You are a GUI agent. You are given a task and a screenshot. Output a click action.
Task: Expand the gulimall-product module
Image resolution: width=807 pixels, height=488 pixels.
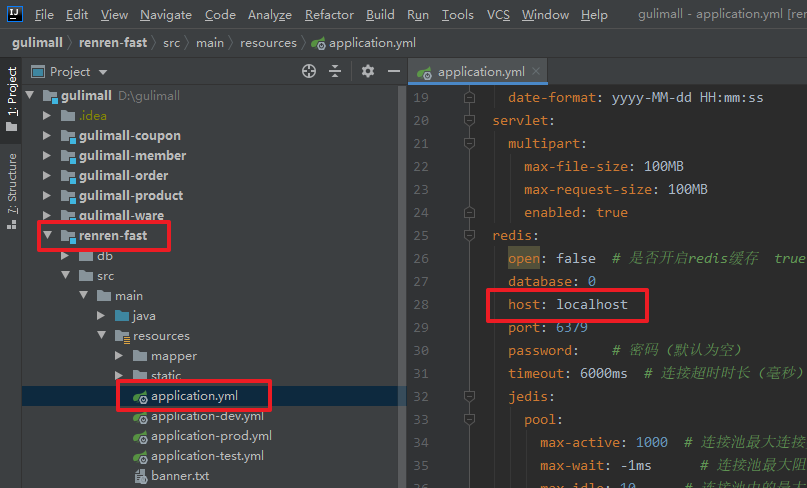point(47,196)
